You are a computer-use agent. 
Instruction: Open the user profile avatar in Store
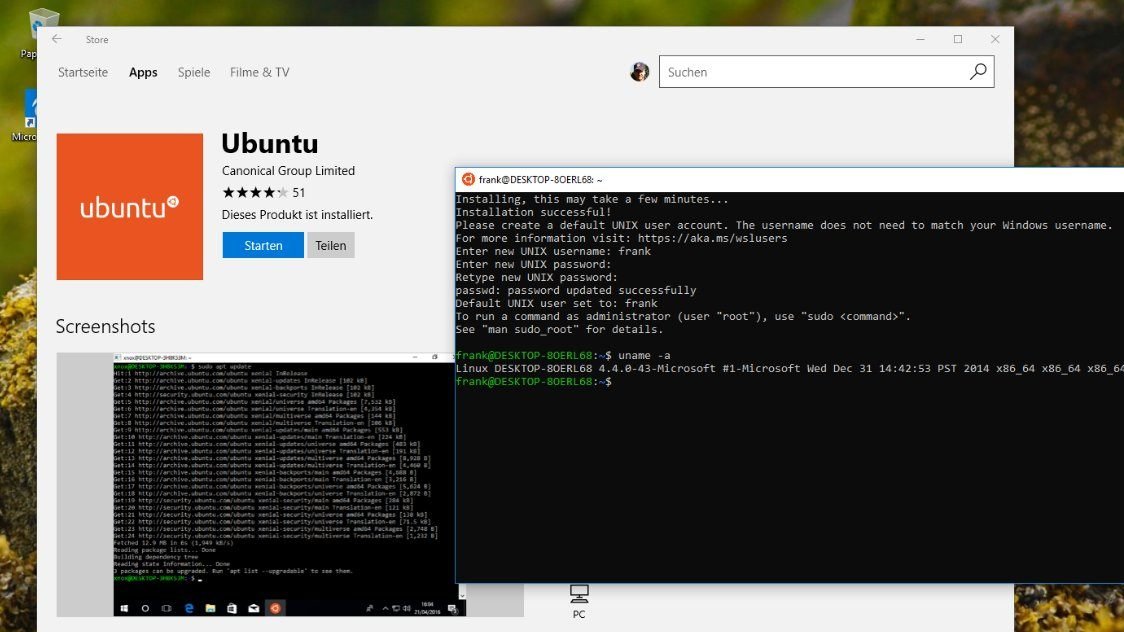click(x=639, y=72)
